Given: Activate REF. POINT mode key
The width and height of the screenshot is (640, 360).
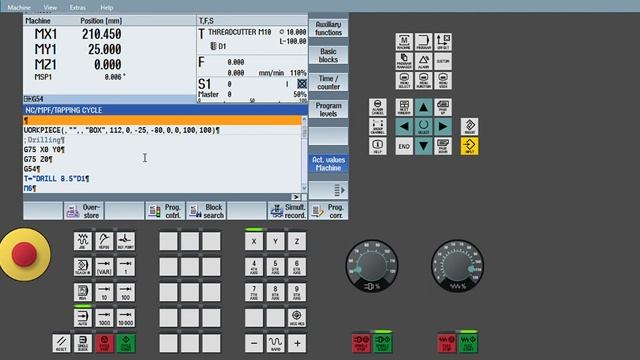Looking at the screenshot, I should 126,241.
